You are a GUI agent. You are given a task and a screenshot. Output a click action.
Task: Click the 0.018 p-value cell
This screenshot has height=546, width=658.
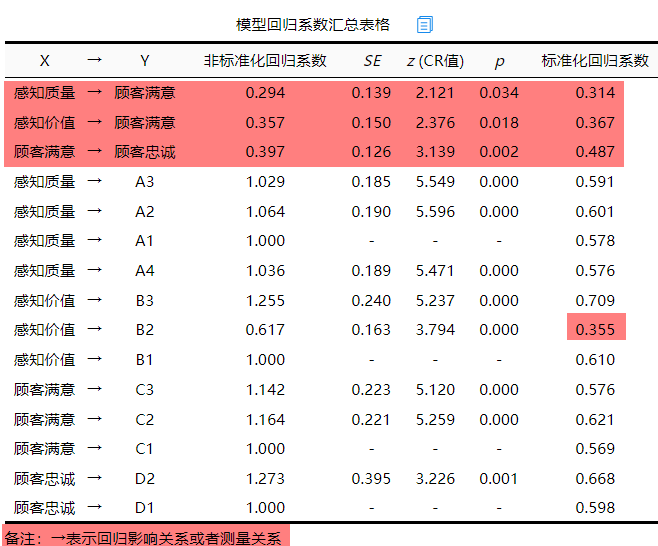pyautogui.click(x=499, y=123)
